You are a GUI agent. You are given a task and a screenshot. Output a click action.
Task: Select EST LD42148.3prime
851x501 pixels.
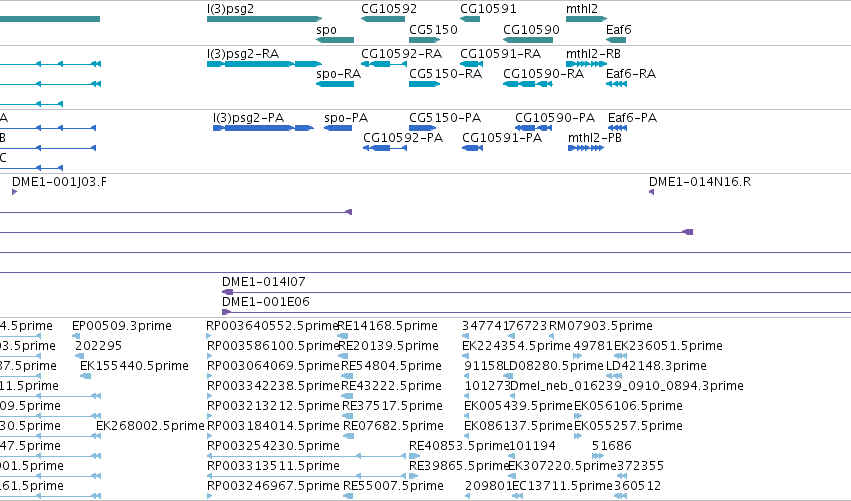click(656, 366)
